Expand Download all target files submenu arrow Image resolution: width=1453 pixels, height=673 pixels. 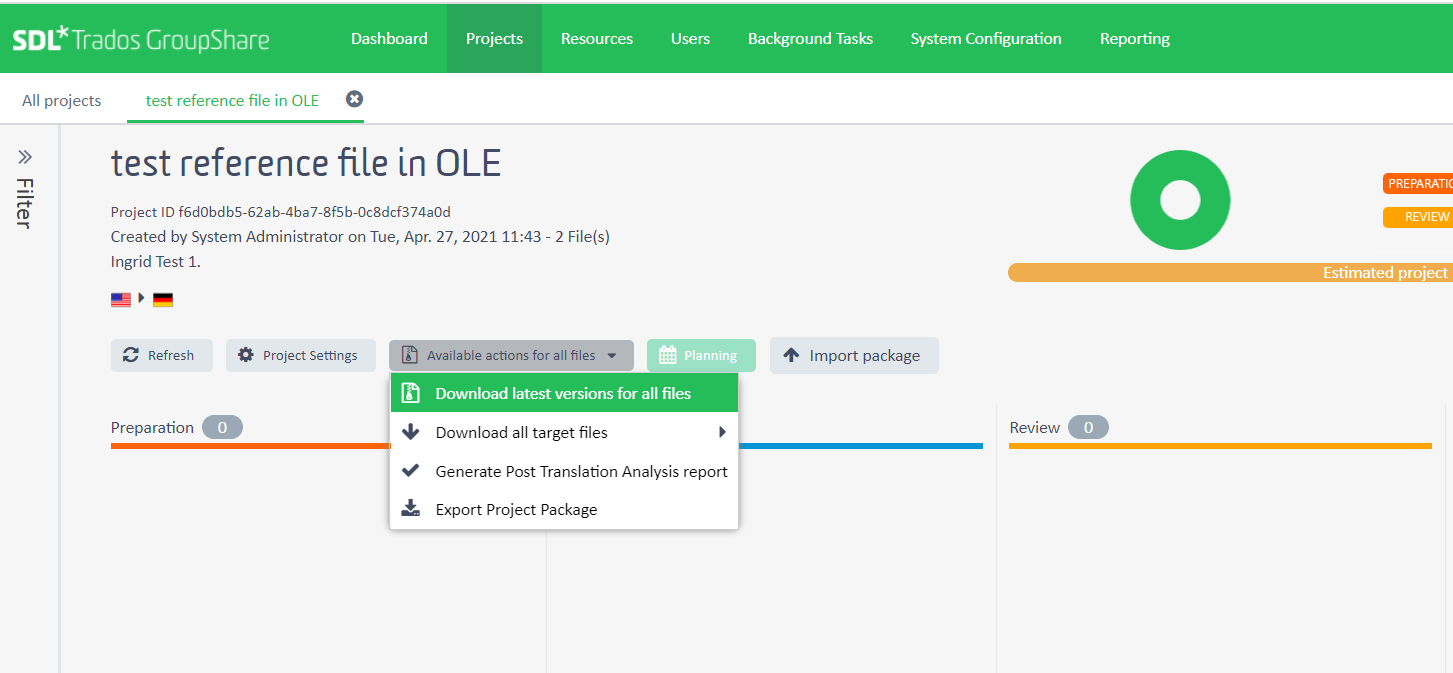click(x=721, y=432)
